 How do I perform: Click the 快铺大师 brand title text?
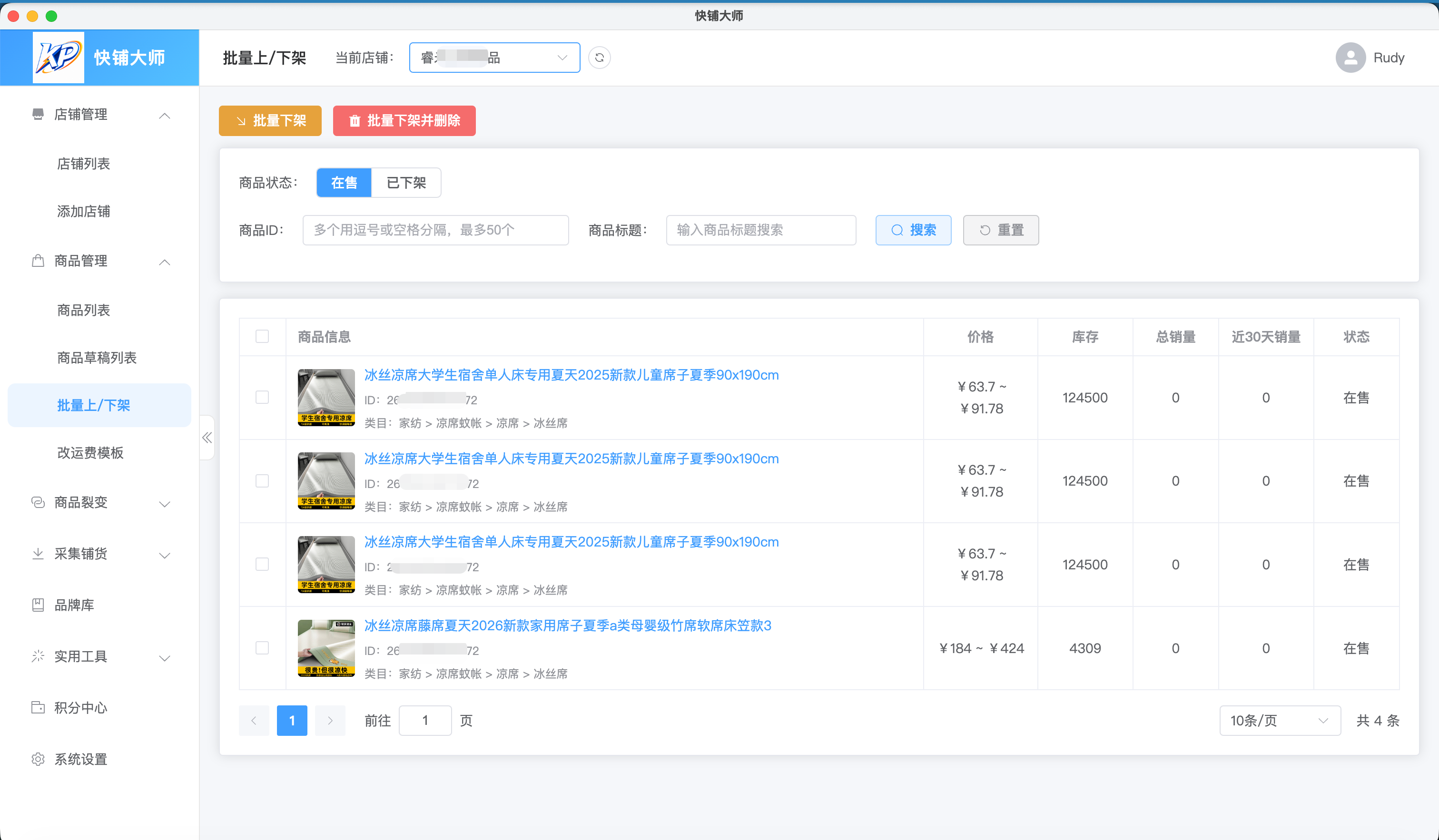129,58
